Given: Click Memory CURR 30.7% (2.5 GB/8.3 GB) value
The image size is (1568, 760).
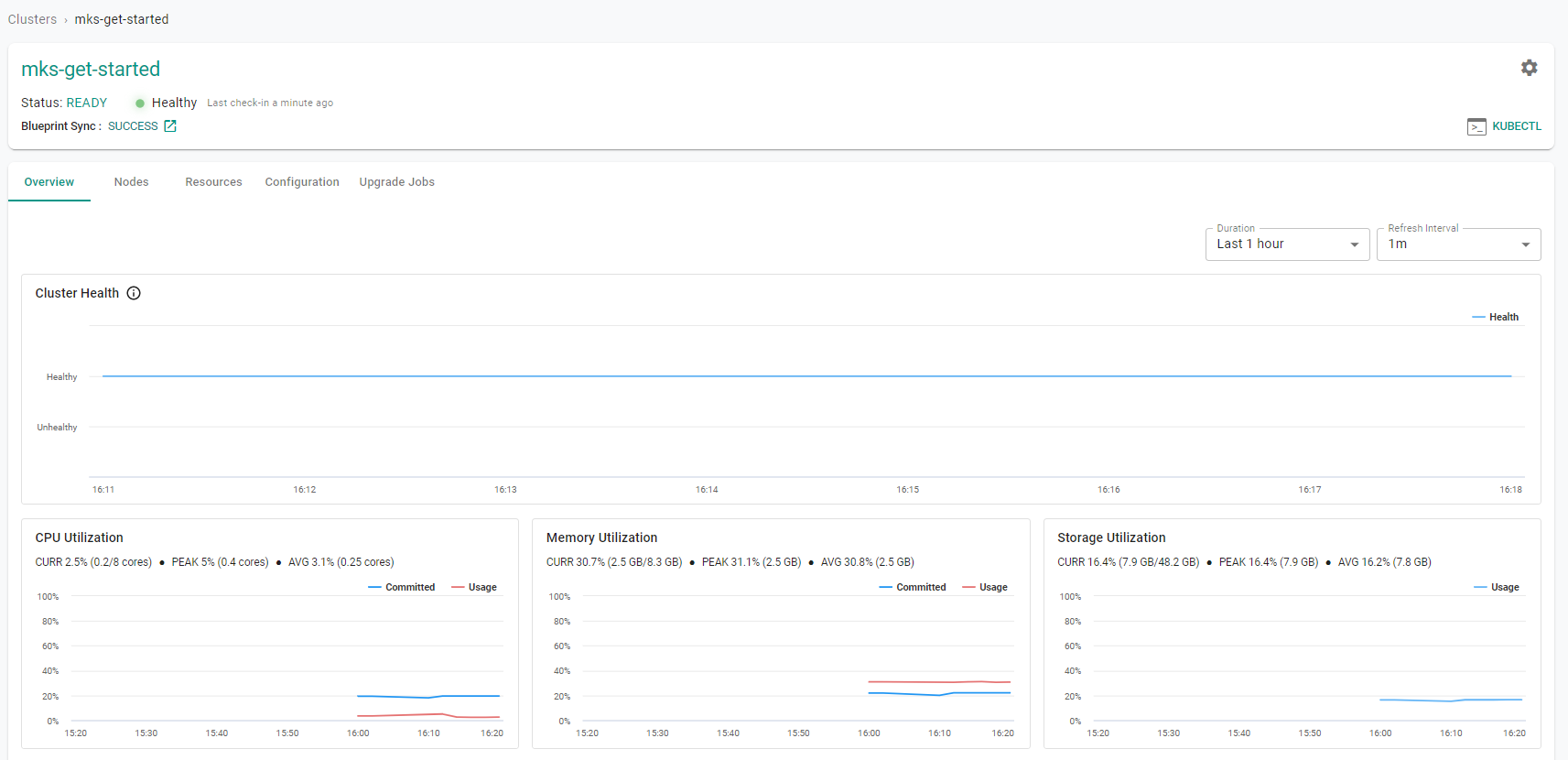Looking at the screenshot, I should point(614,562).
